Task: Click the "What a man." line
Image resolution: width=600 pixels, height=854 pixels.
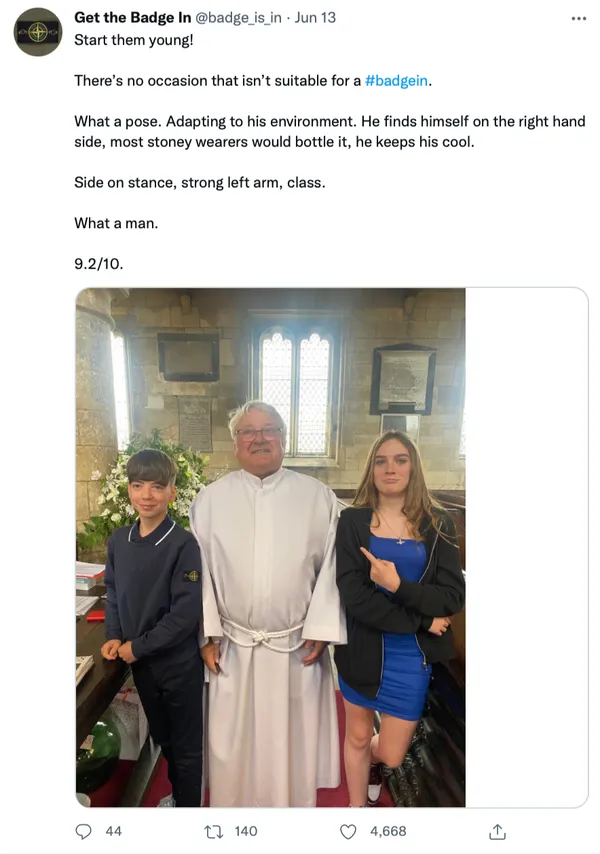Action: [x=116, y=223]
